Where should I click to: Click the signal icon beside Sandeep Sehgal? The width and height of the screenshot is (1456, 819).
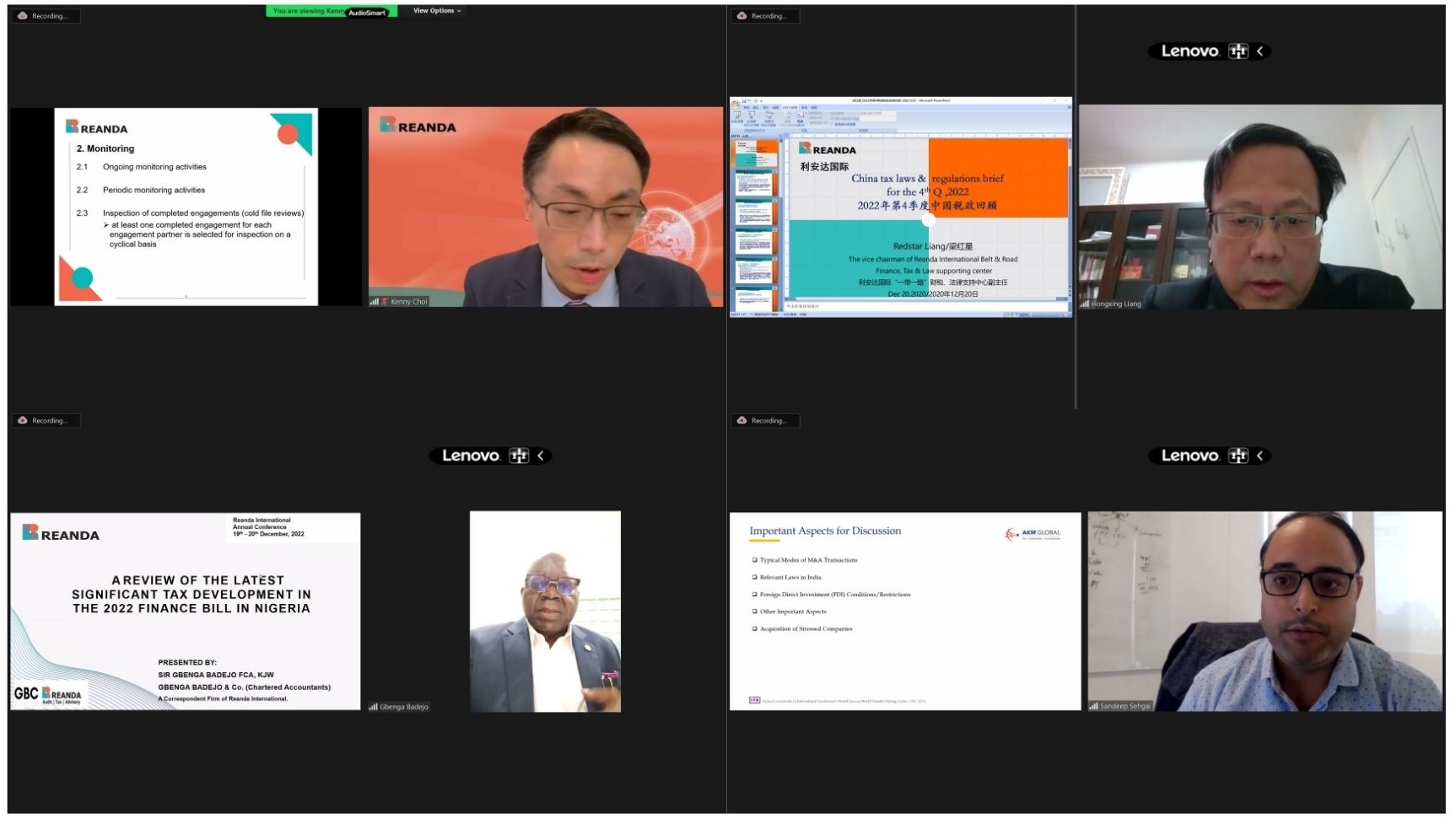coord(1094,707)
